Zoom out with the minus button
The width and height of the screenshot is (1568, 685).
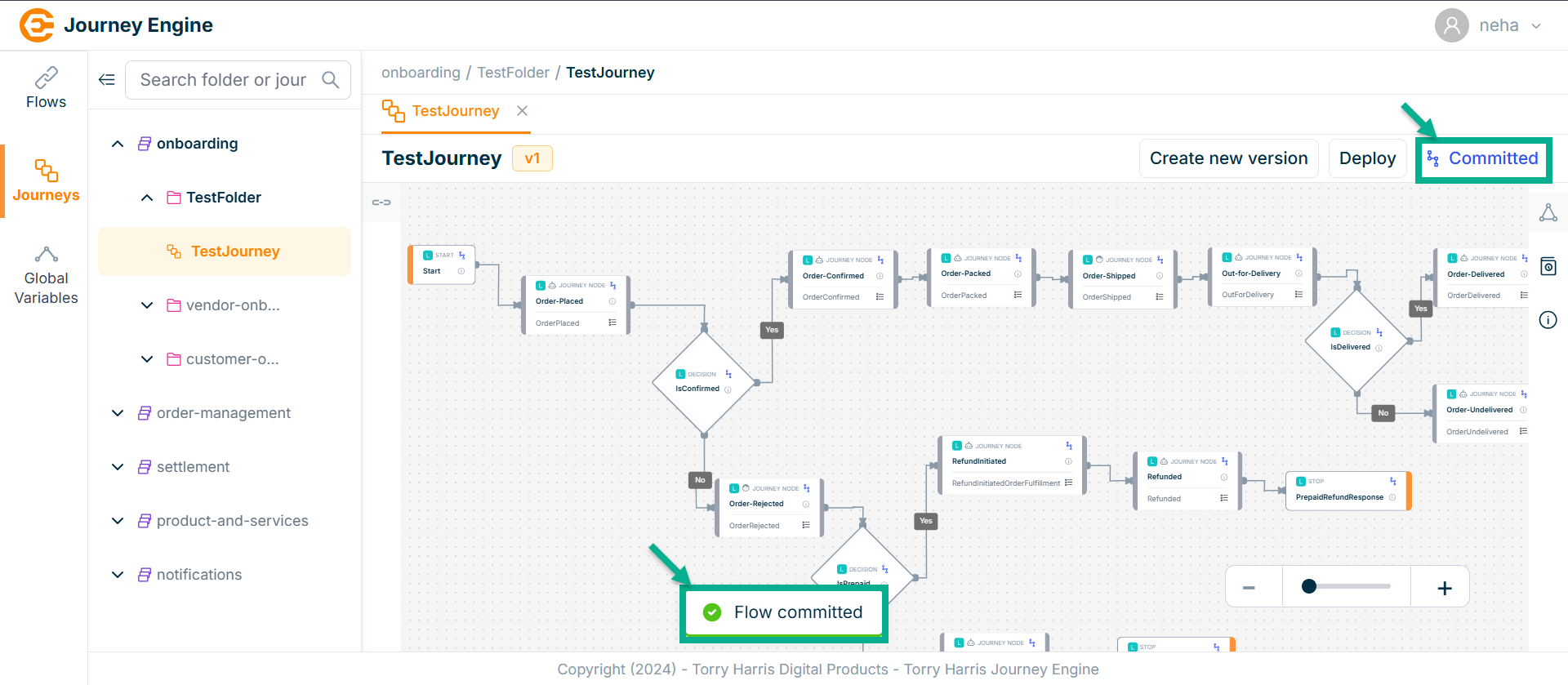tap(1249, 588)
